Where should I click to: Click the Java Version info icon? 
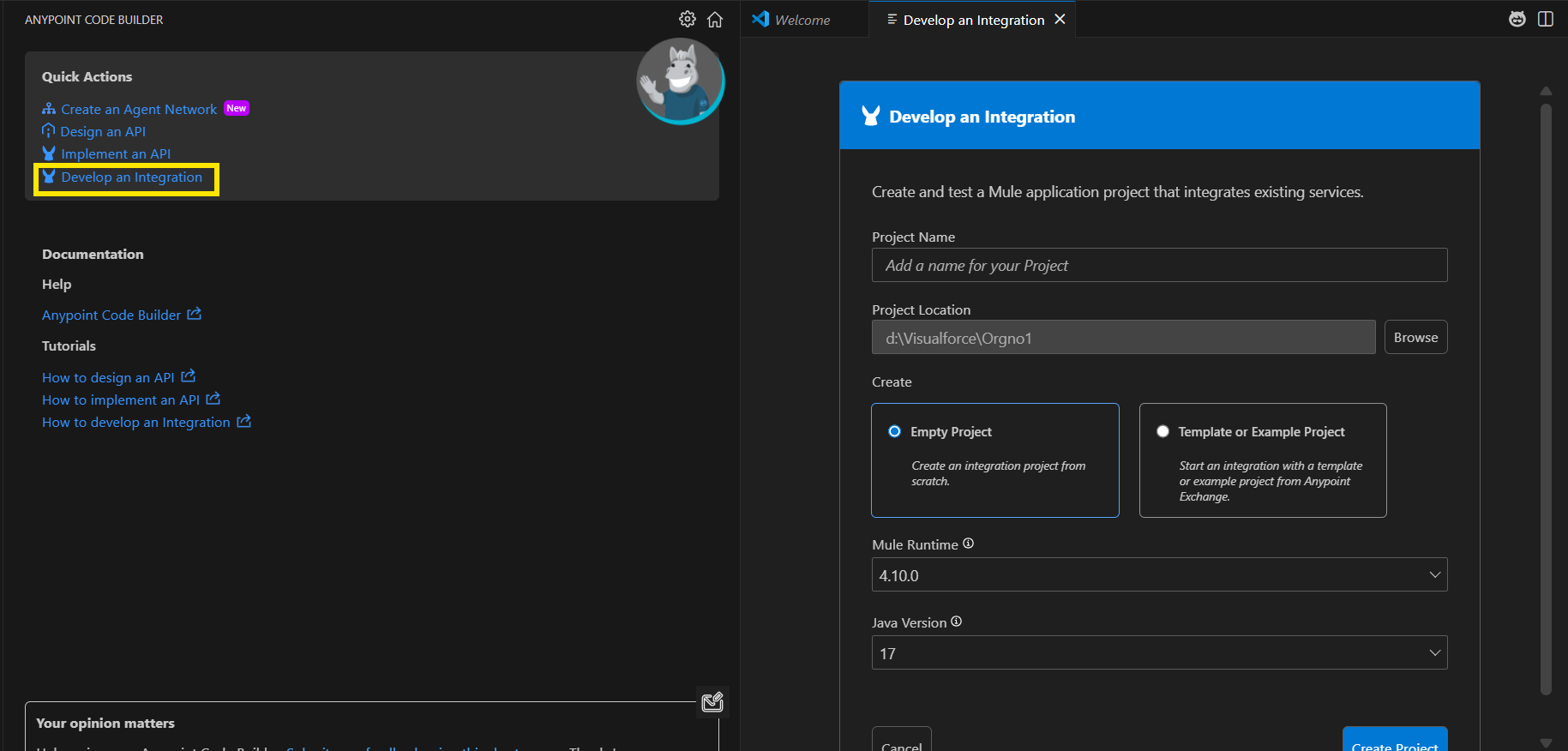coord(956,622)
